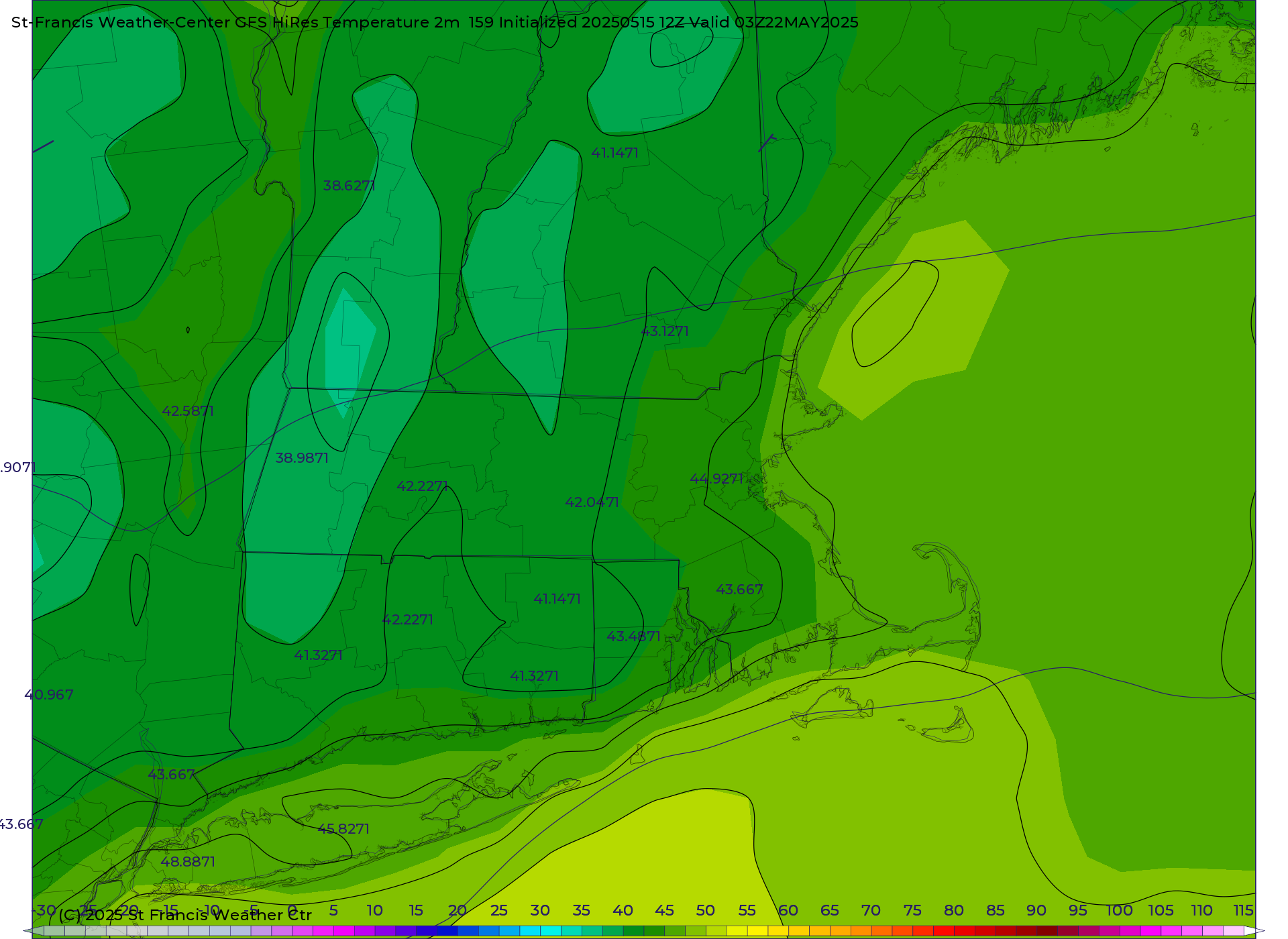This screenshot has width=1288, height=939.
Task: Click the copyright St Francis Weather Ctr text
Action: (185, 915)
